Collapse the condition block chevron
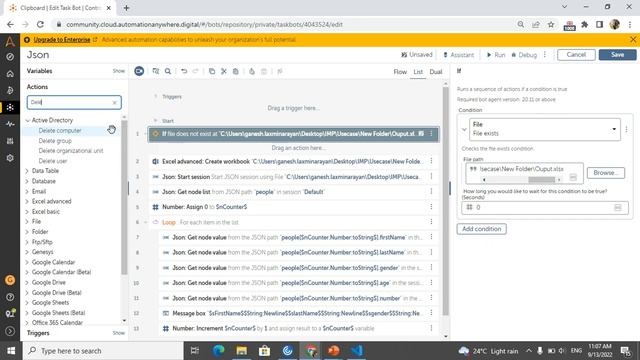640x360 pixels. [464, 130]
